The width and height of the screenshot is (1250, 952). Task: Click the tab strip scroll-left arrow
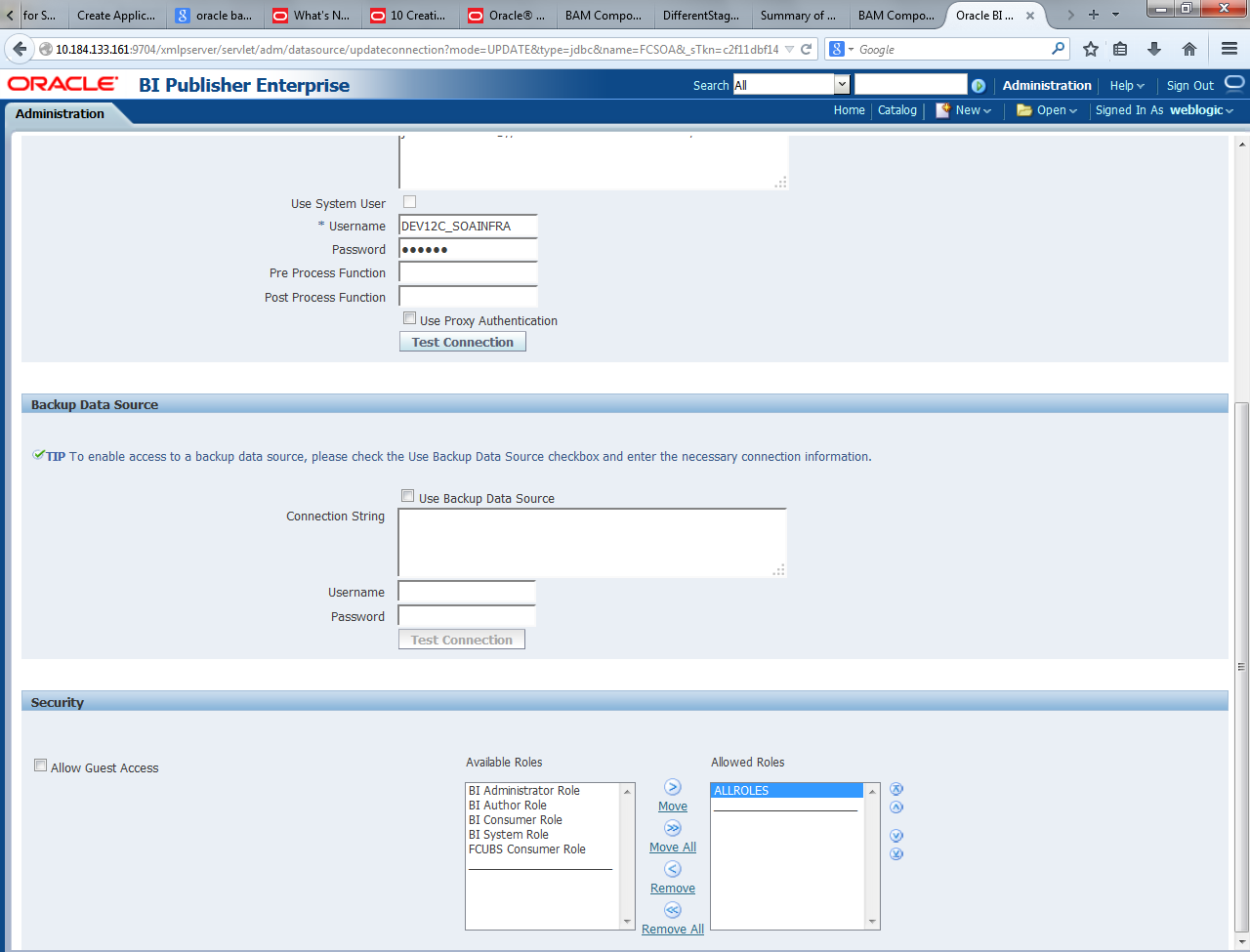(10, 15)
